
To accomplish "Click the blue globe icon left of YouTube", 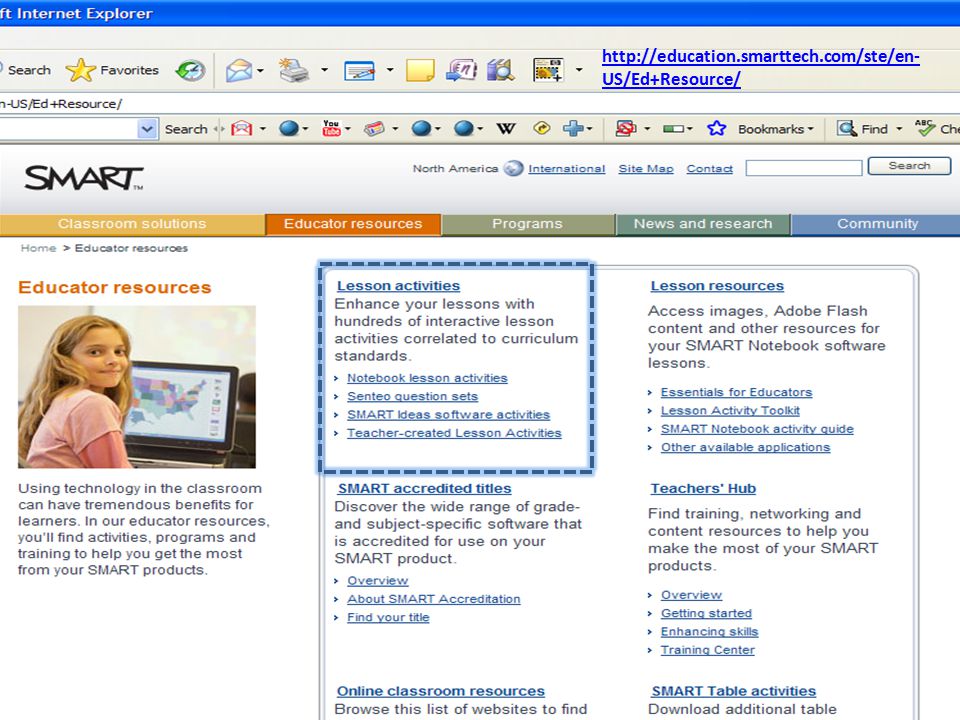I will (288, 128).
